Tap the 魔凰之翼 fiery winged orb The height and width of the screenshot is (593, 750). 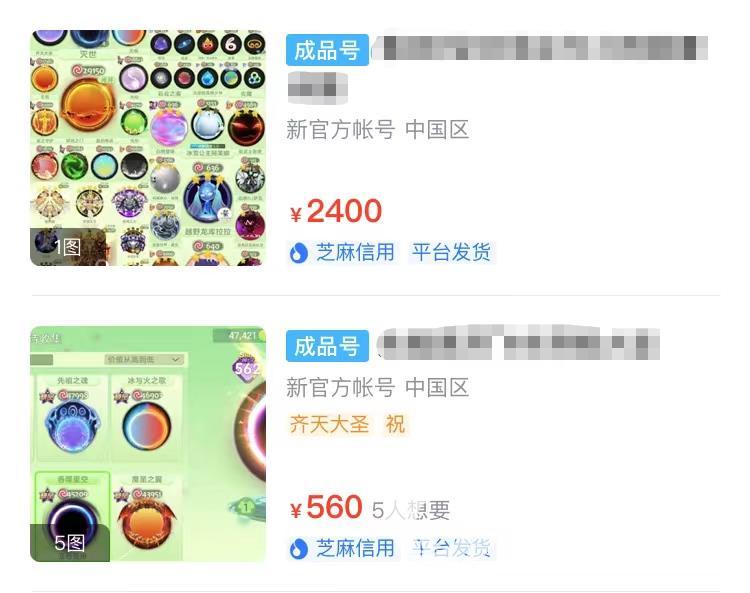146,527
